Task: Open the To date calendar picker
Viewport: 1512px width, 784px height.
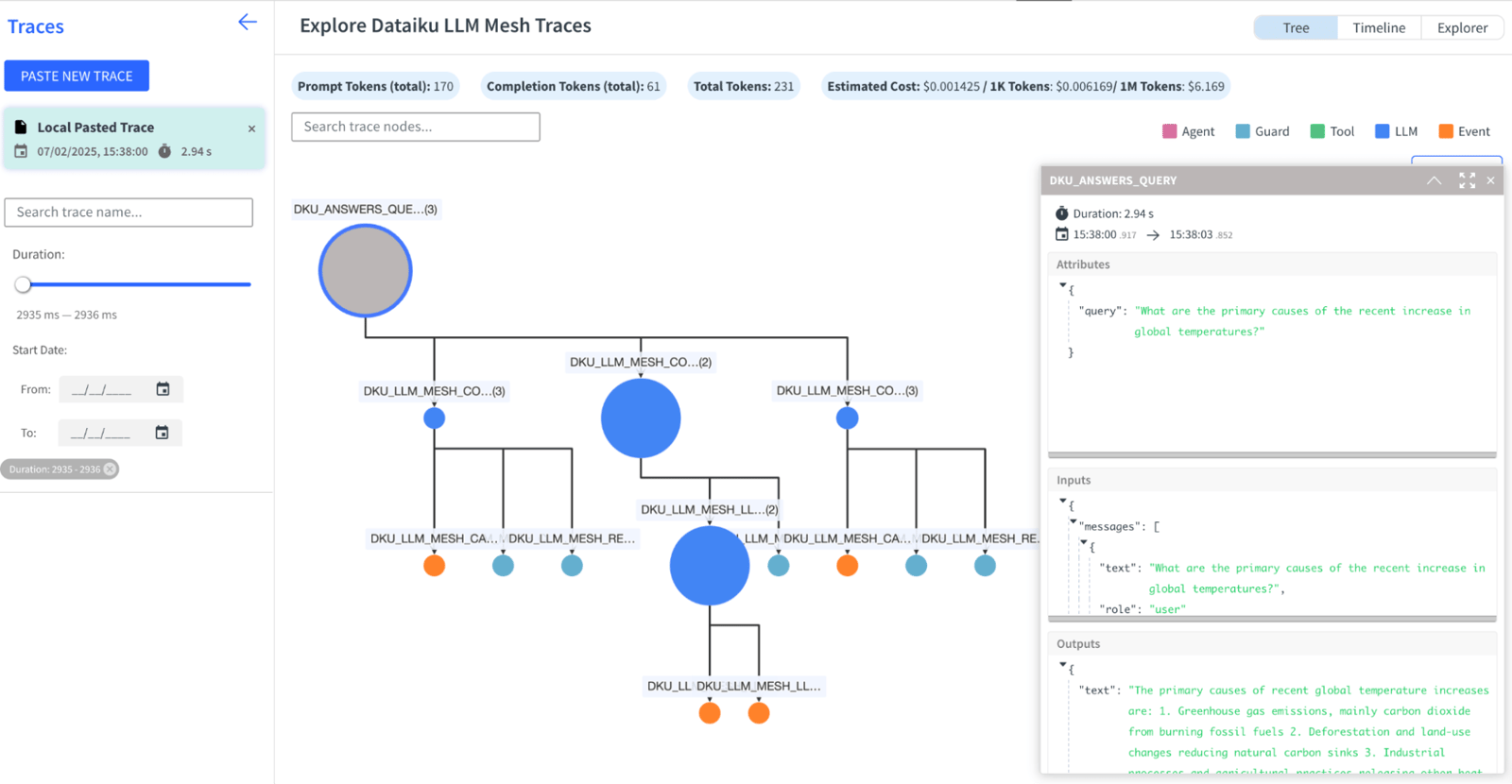Action: 162,433
